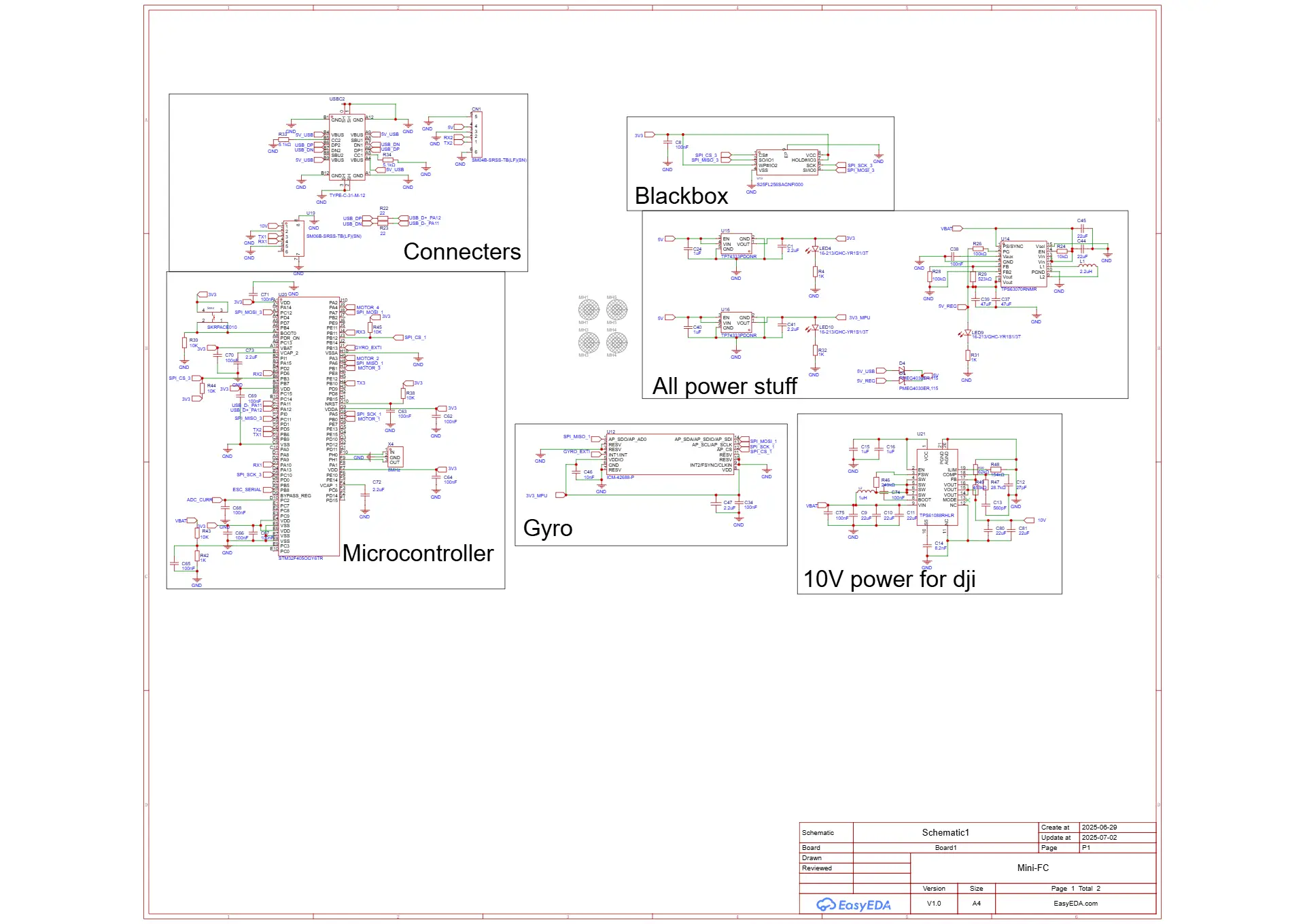
Task: Select the "All power stuff" section title
Action: tap(725, 386)
